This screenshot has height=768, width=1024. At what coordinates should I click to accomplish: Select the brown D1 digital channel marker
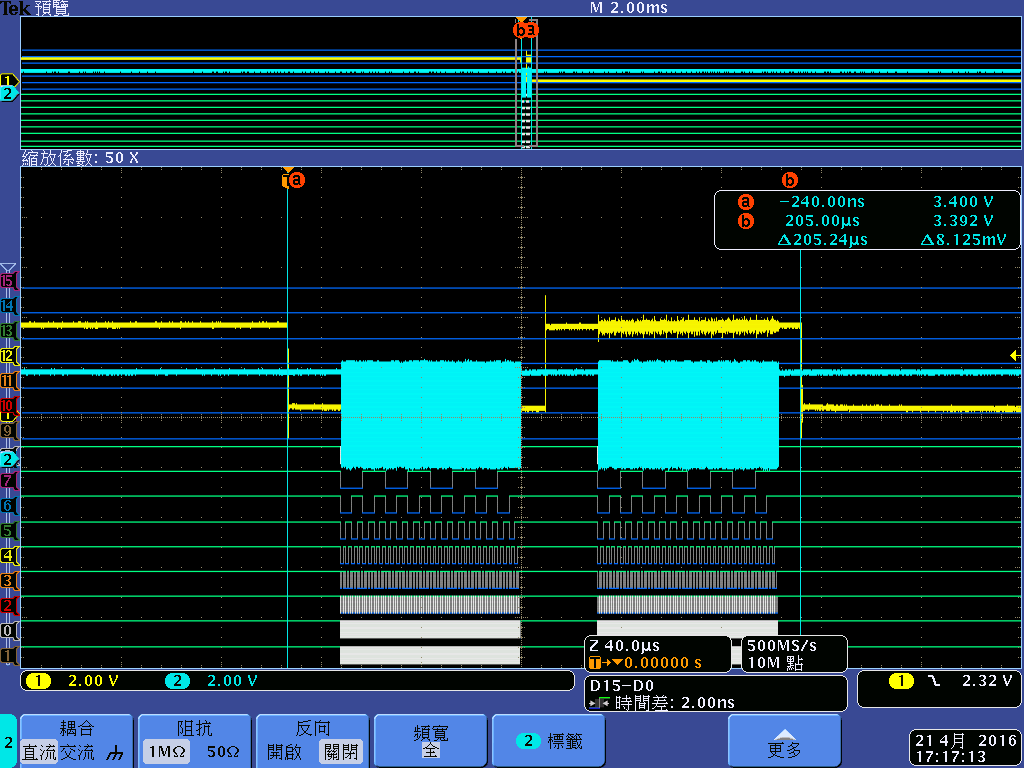[8, 656]
